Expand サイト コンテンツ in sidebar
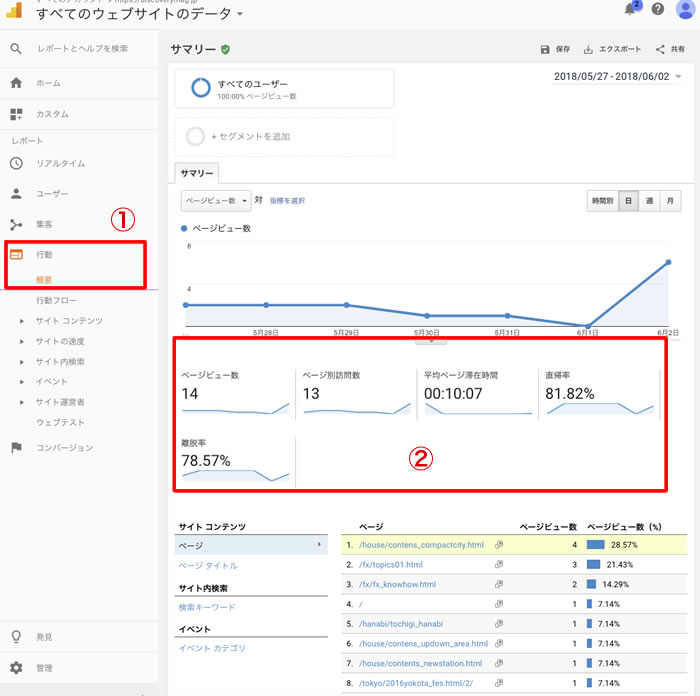Viewport: 700px width, 696px height. tap(68, 321)
